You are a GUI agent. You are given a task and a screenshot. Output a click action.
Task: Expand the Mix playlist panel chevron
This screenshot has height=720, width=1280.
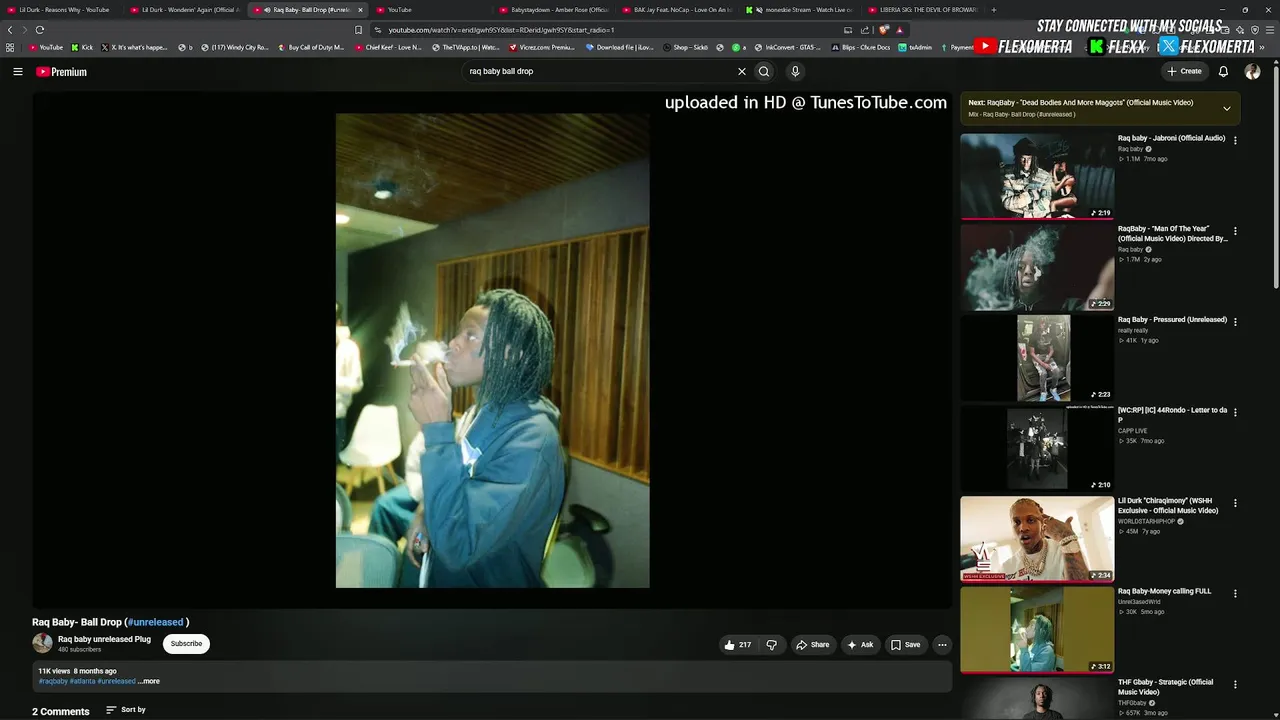(x=1227, y=108)
